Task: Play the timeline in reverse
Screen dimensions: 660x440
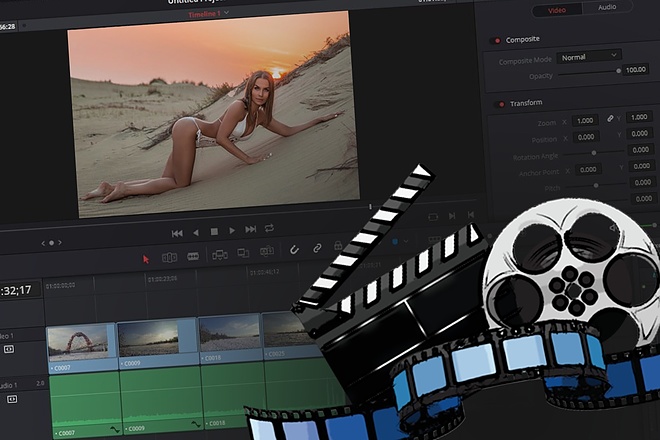Action: [x=196, y=232]
